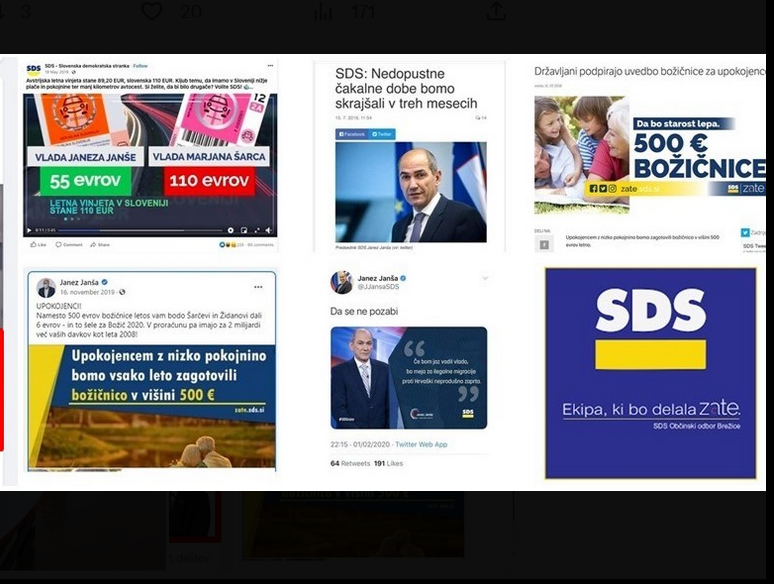The height and width of the screenshot is (584, 774).
Task: Click the 171 views count
Action: (x=363, y=11)
